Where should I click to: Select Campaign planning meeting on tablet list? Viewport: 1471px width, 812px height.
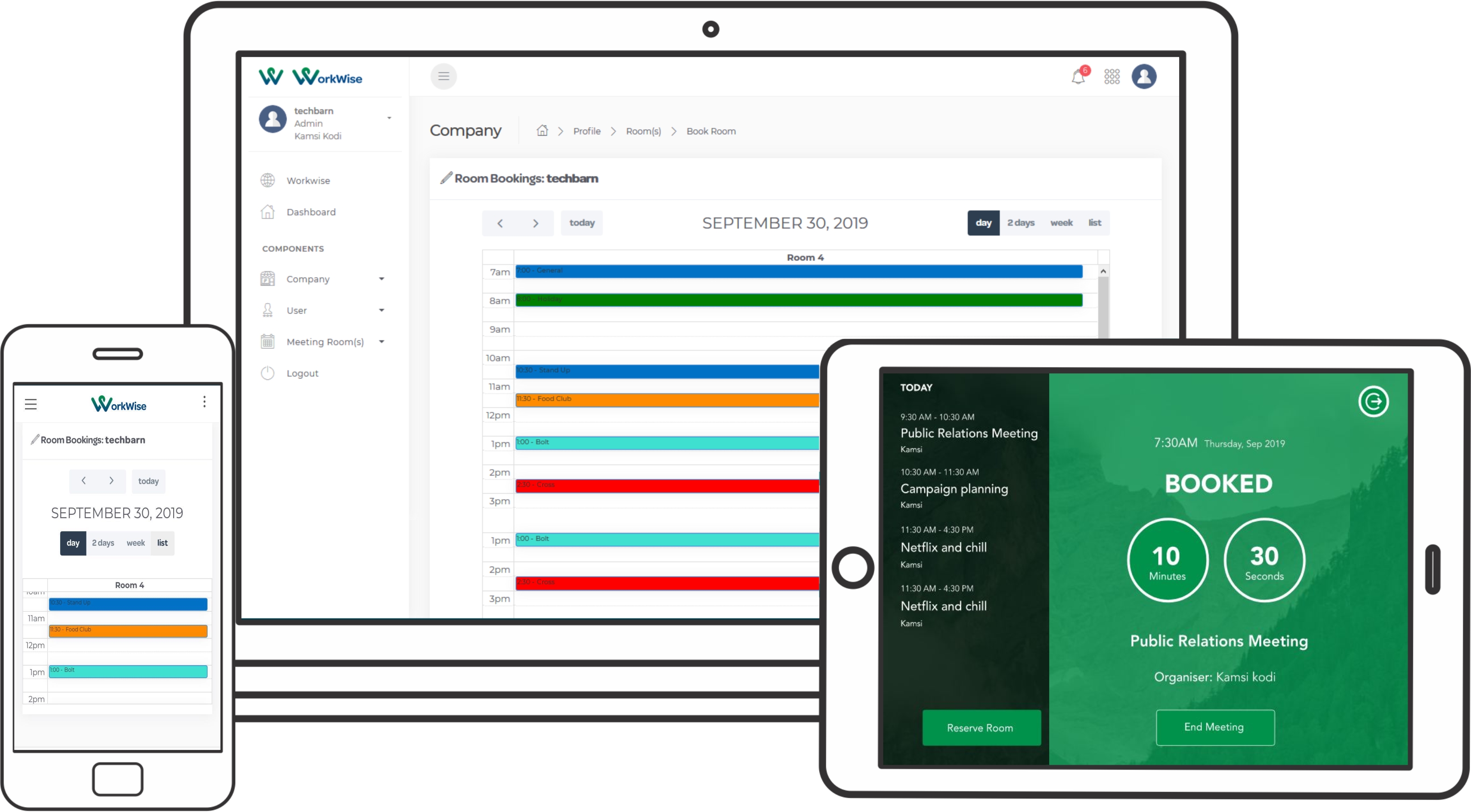(x=954, y=489)
